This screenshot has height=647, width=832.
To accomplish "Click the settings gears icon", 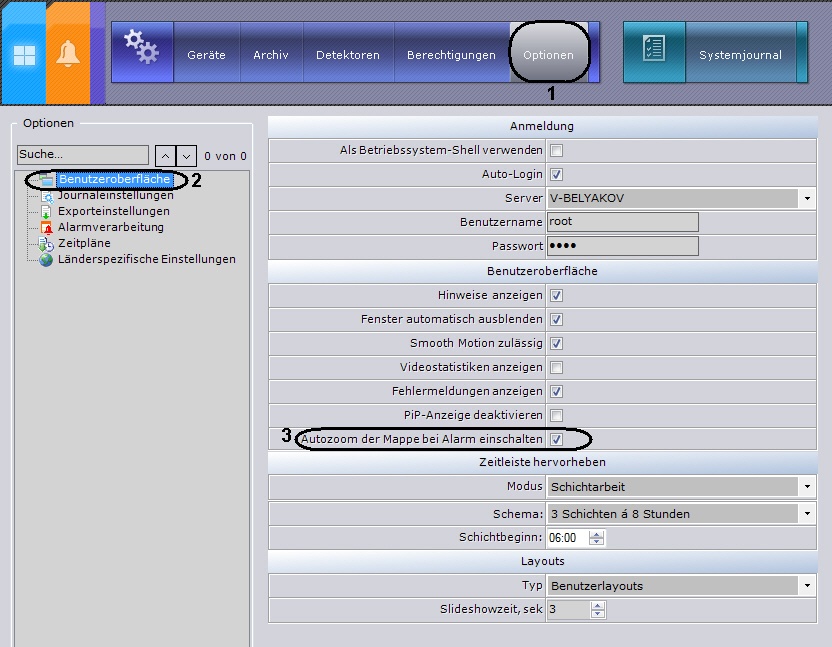I will [x=142, y=48].
